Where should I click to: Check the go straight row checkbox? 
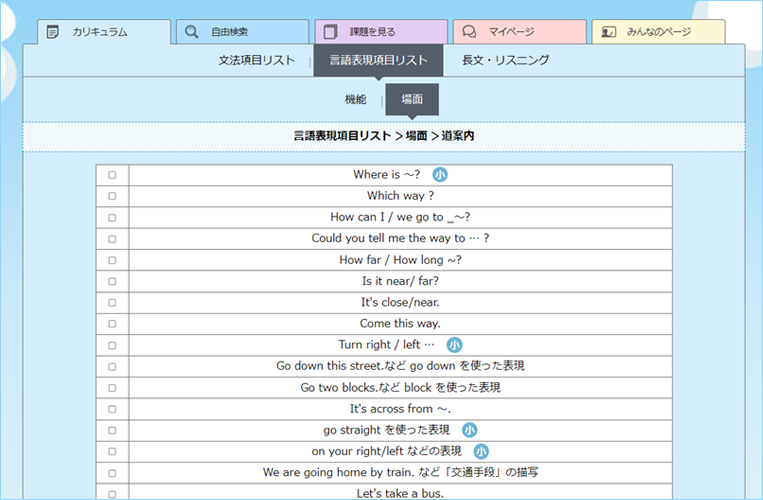(112, 430)
